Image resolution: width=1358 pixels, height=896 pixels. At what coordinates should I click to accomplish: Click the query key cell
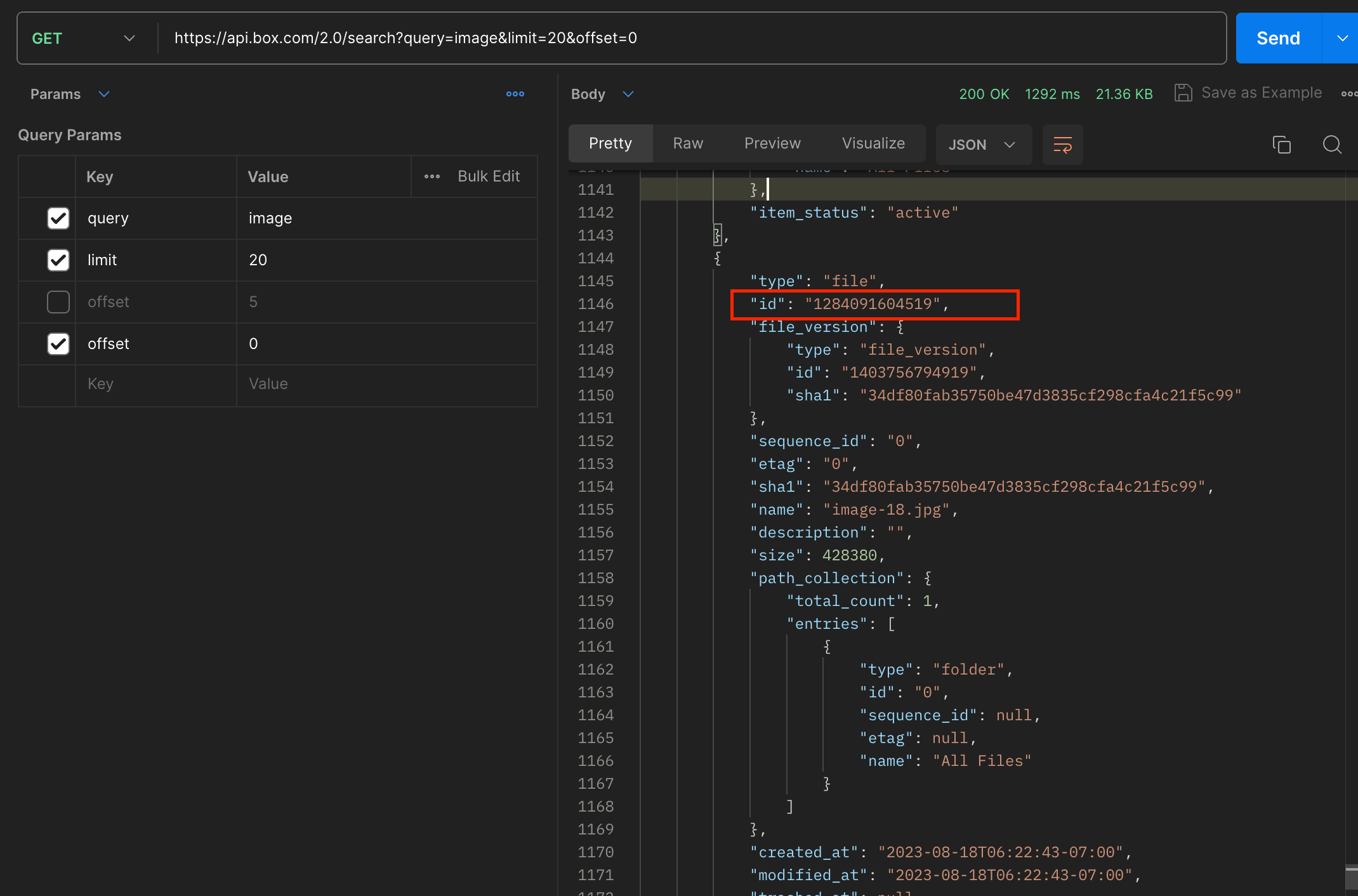(156, 218)
